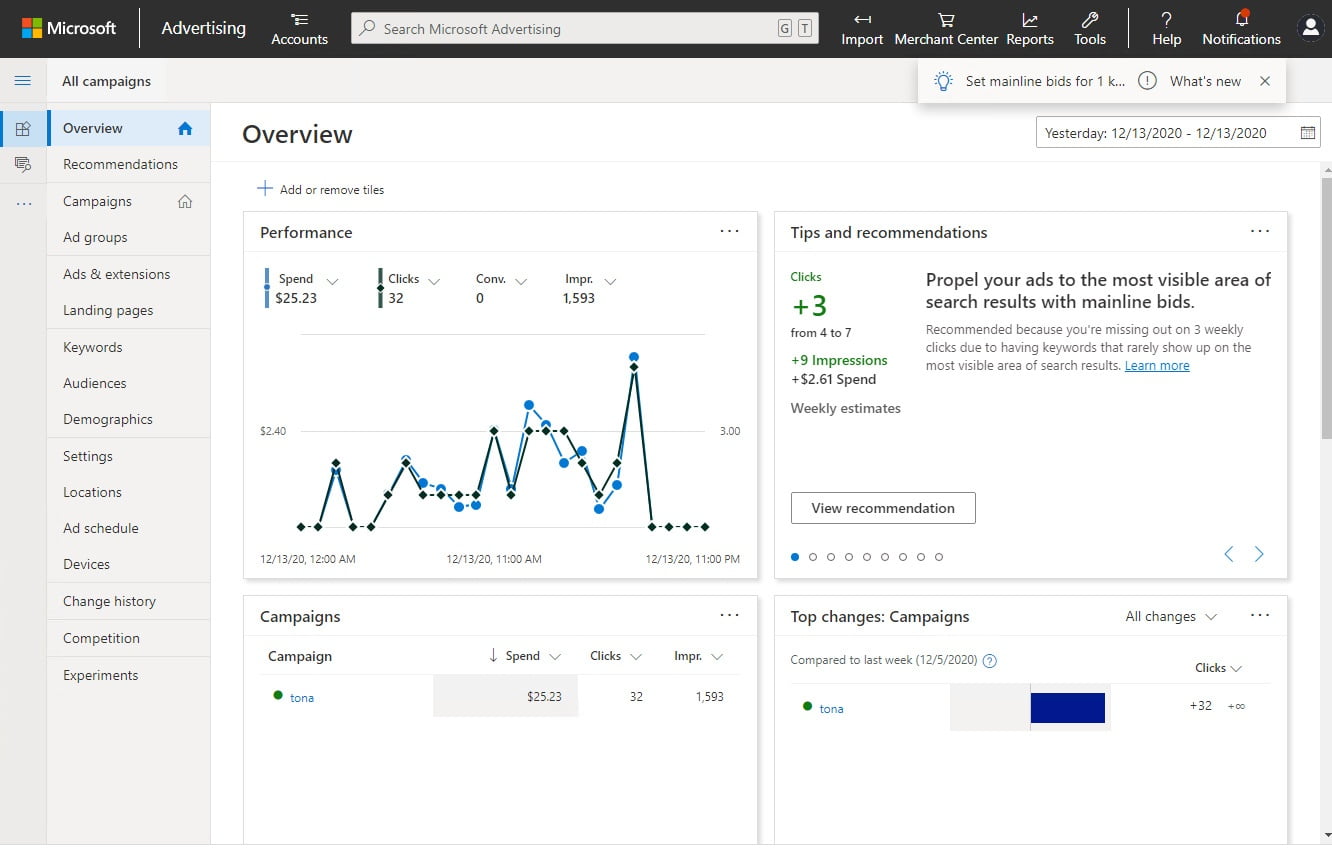Open the All changes dropdown
The image size is (1332, 851).
pyautogui.click(x=1171, y=617)
